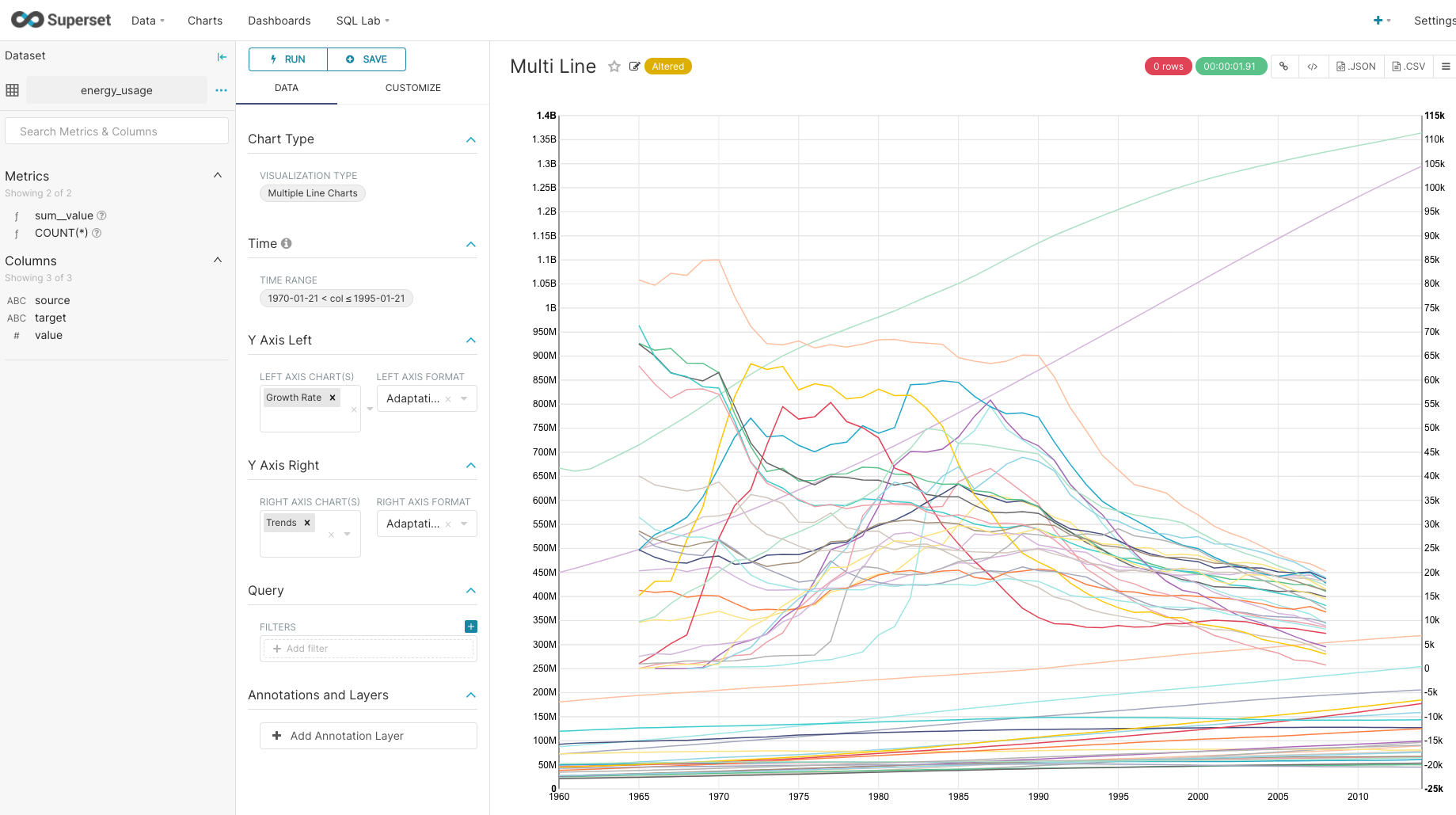1456x815 pixels.
Task: Remove Growth Rate from left axis charts
Action: click(333, 398)
